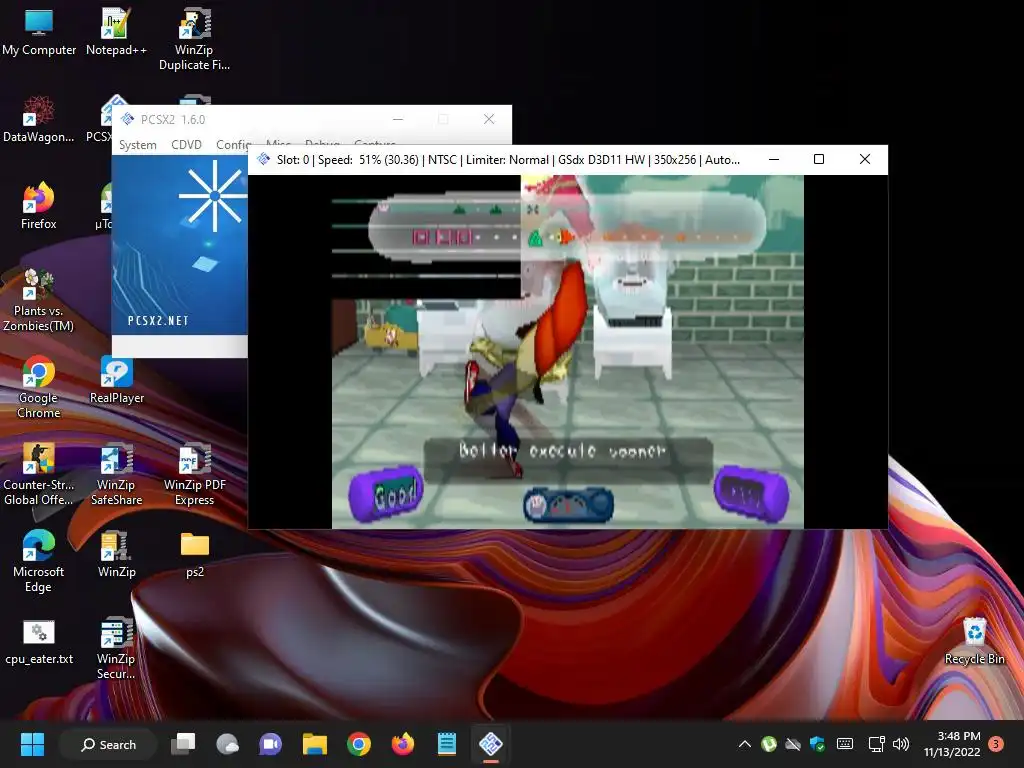This screenshot has height=768, width=1024.
Task: Click the network tray icon
Action: [x=876, y=744]
